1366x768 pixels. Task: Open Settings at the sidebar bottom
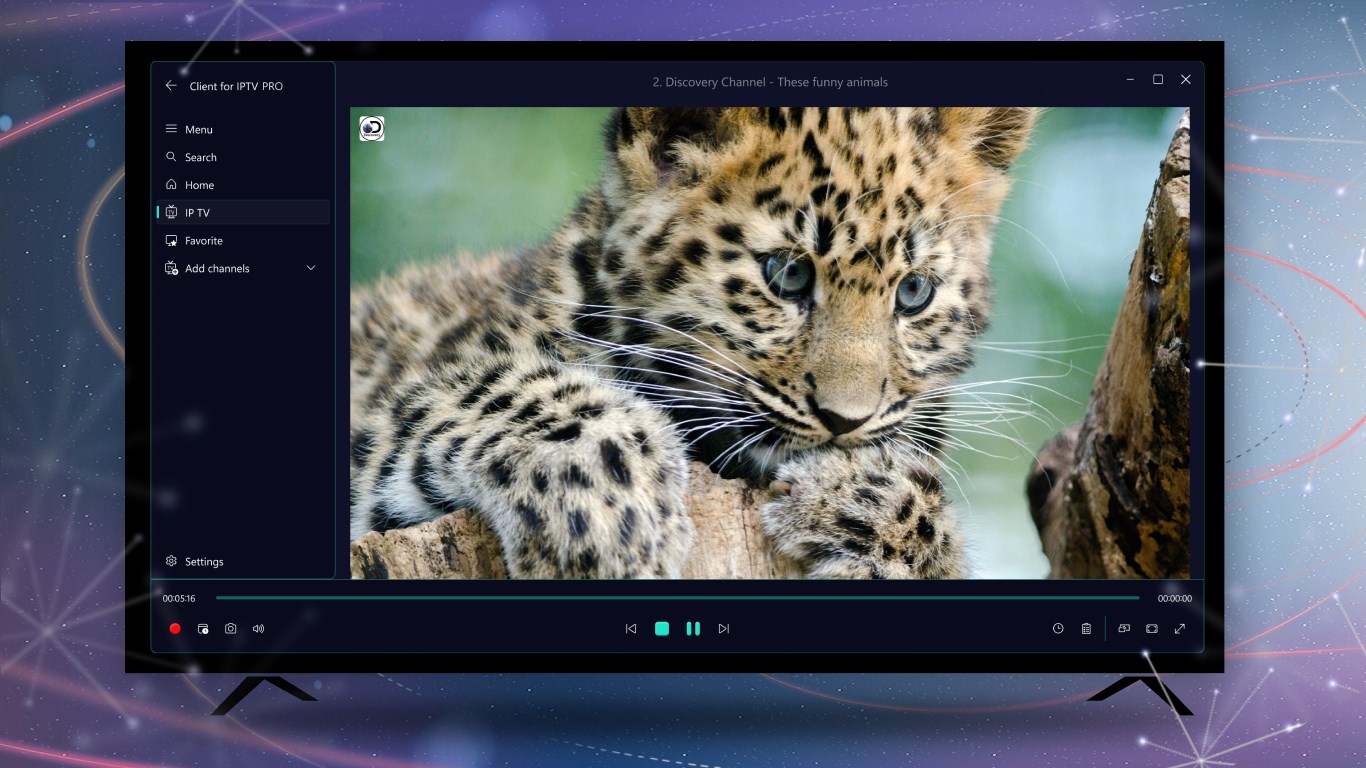(x=244, y=562)
